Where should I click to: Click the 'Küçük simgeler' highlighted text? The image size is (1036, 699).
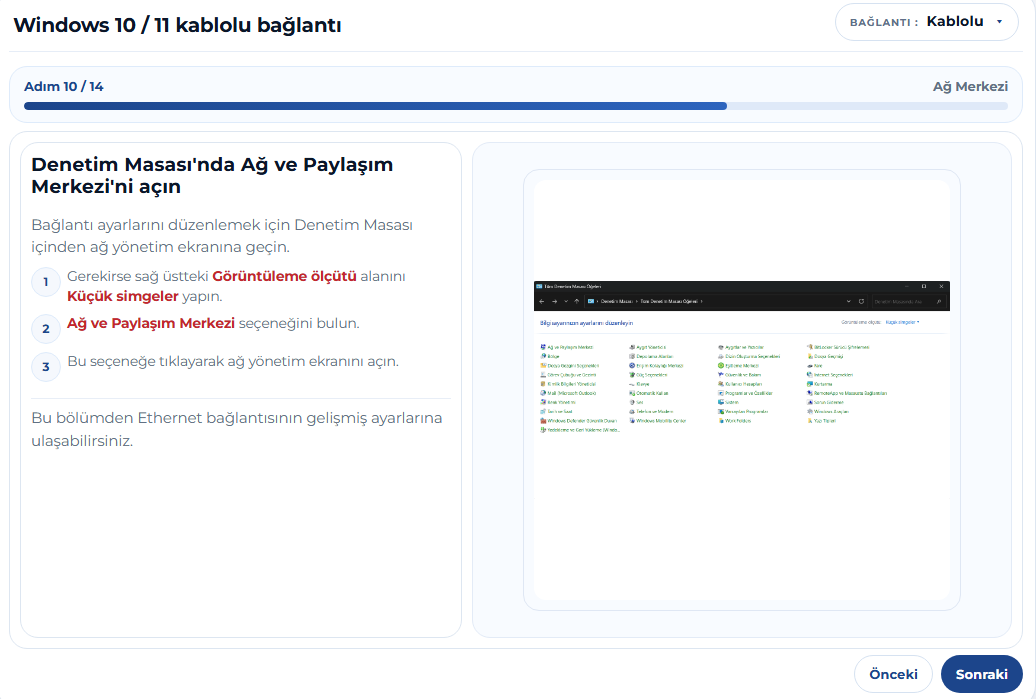point(123,296)
